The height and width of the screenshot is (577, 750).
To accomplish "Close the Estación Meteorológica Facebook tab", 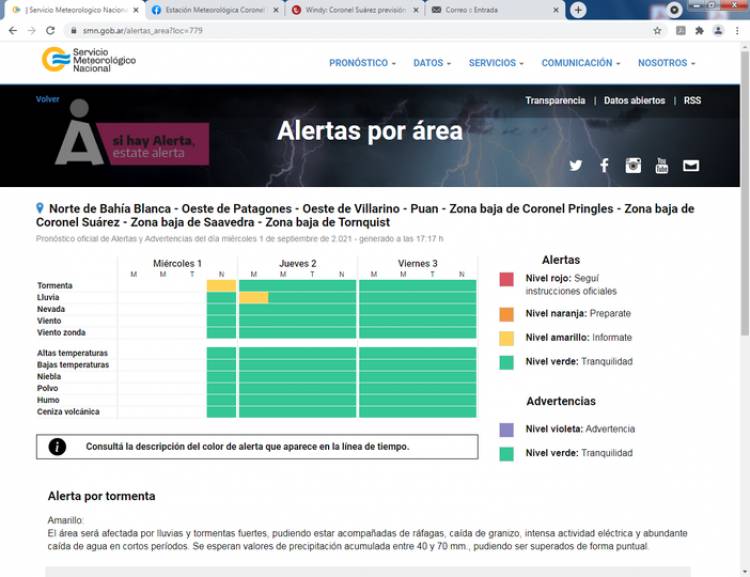I will point(276,10).
